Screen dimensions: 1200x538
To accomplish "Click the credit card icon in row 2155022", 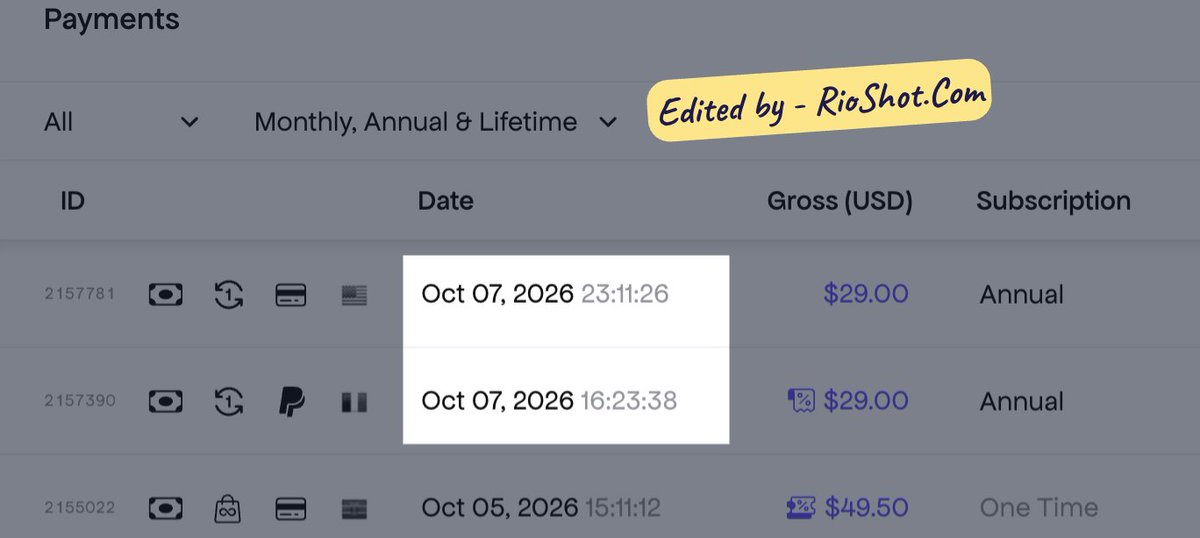I will pyautogui.click(x=291, y=508).
